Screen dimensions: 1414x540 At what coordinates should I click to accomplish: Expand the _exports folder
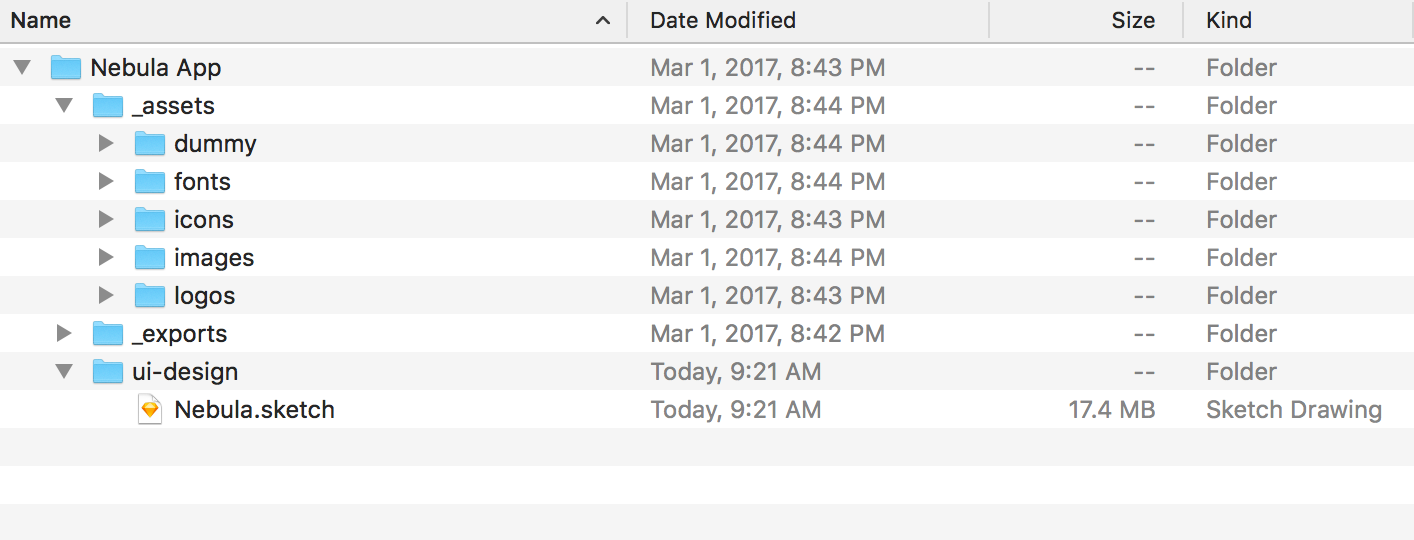click(x=65, y=334)
